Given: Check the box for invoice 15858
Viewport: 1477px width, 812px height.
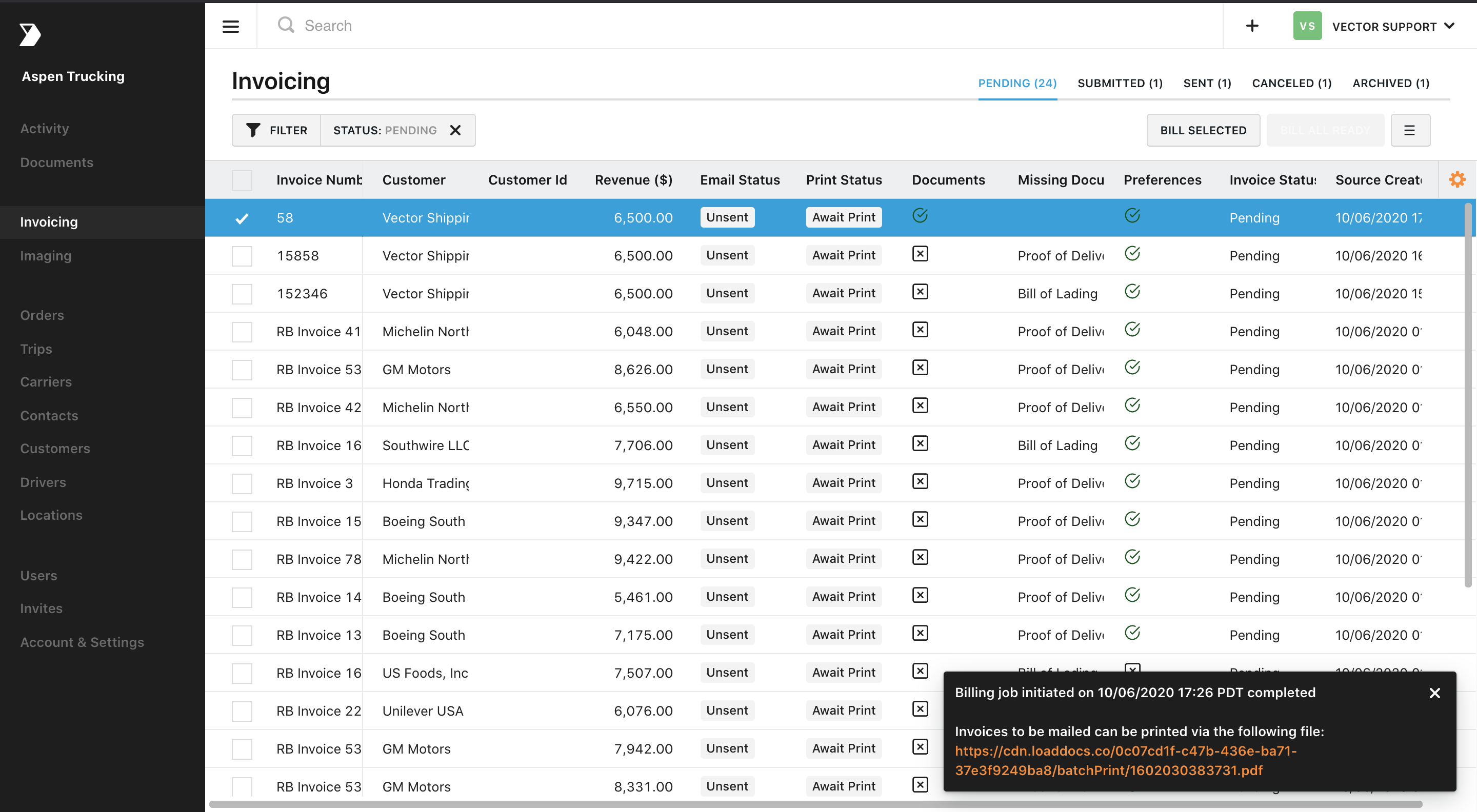Looking at the screenshot, I should tap(242, 256).
